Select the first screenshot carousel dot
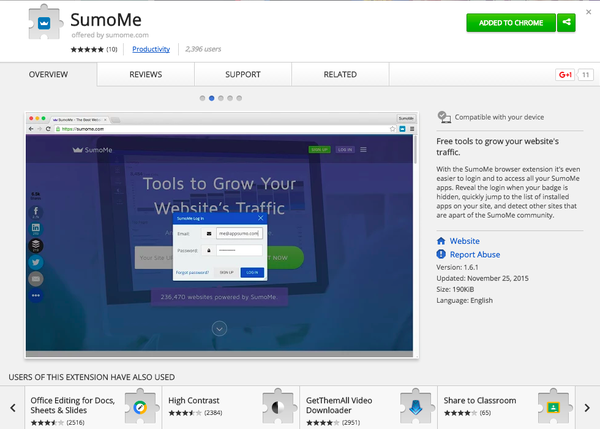The height and width of the screenshot is (429, 600). click(202, 98)
